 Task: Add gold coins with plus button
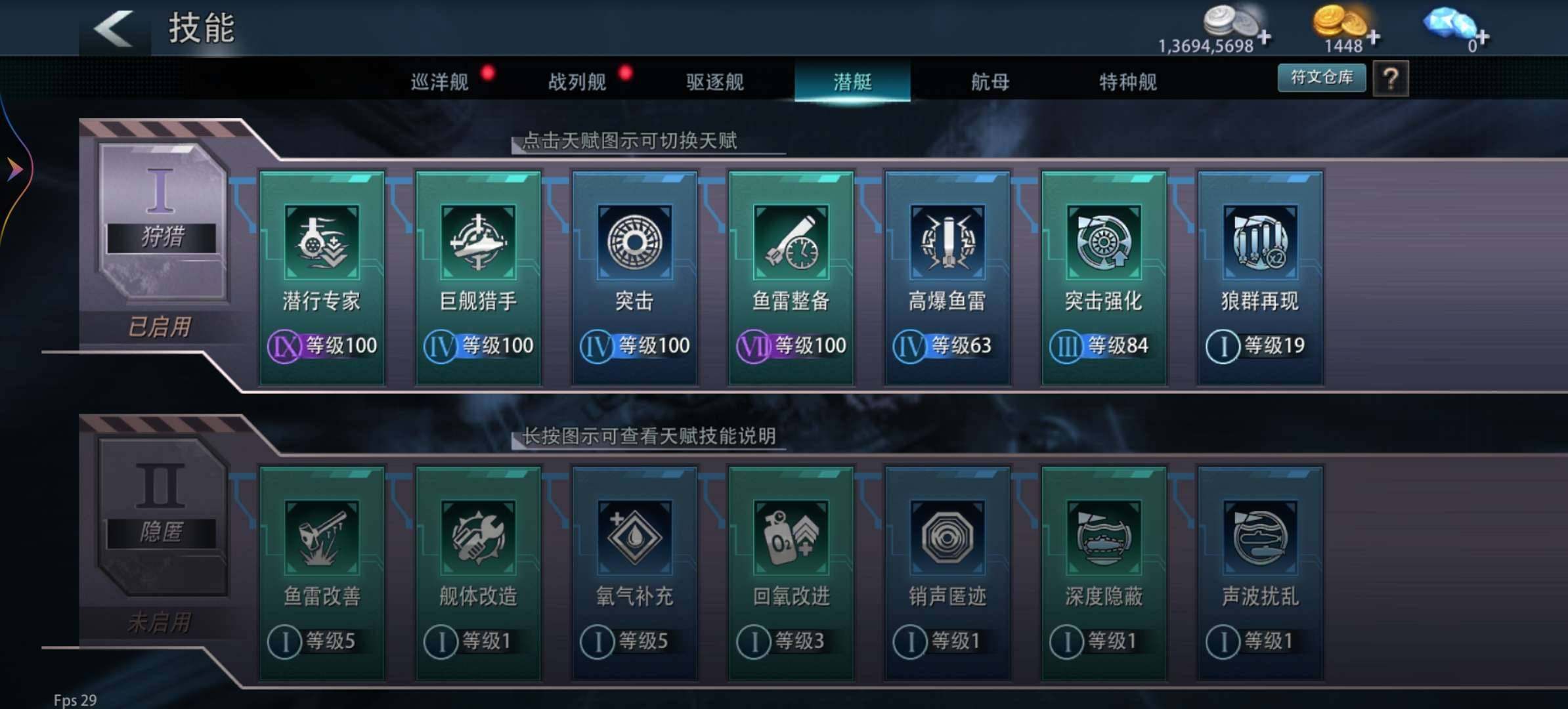pyautogui.click(x=1373, y=37)
